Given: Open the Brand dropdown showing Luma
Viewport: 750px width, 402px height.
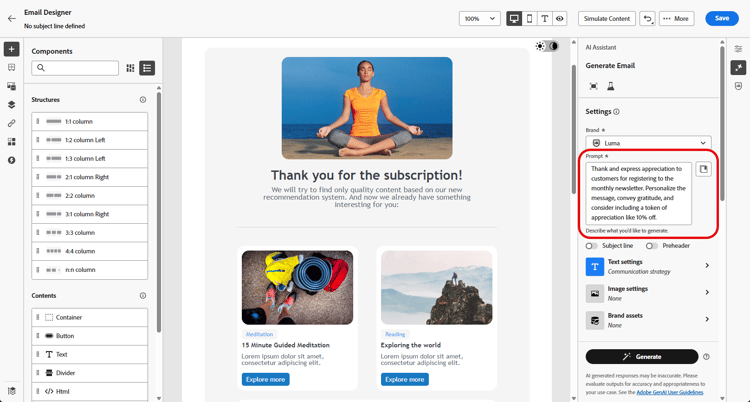Looking at the screenshot, I should [x=648, y=143].
